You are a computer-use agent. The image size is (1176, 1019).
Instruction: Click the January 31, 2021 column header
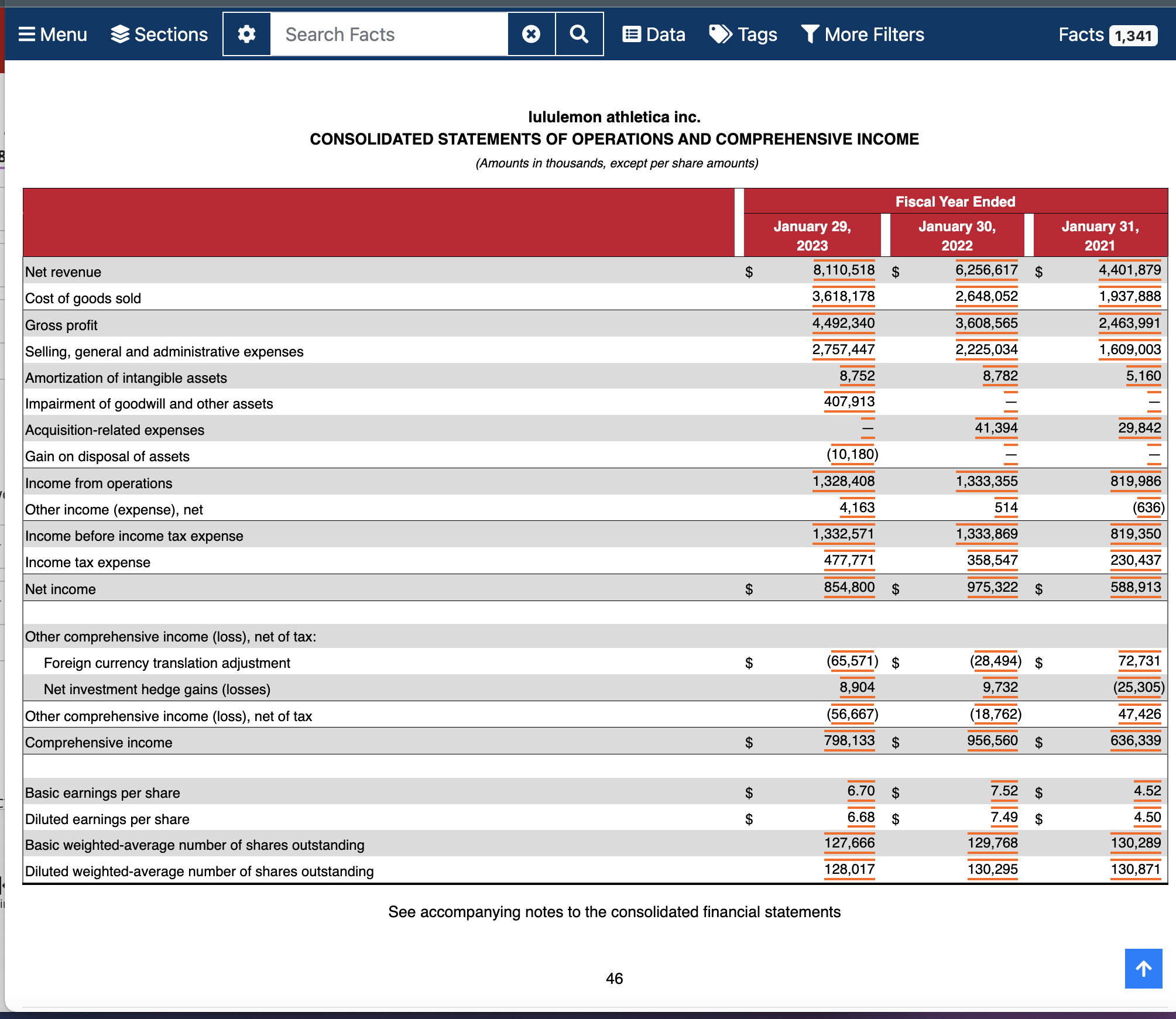(1100, 235)
